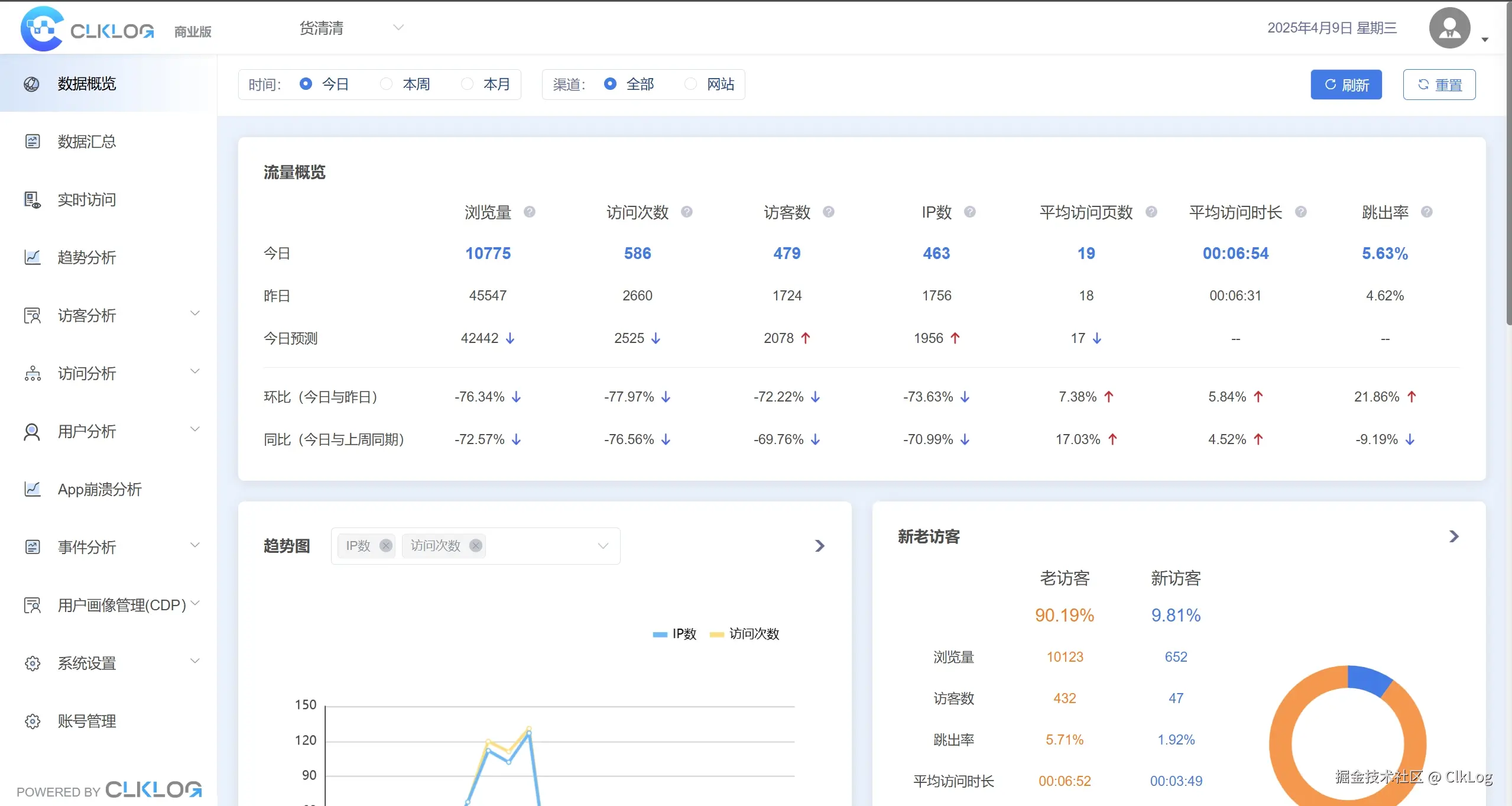Image resolution: width=1512 pixels, height=806 pixels.
Task: Select the 本月 time radio button
Action: (x=467, y=84)
